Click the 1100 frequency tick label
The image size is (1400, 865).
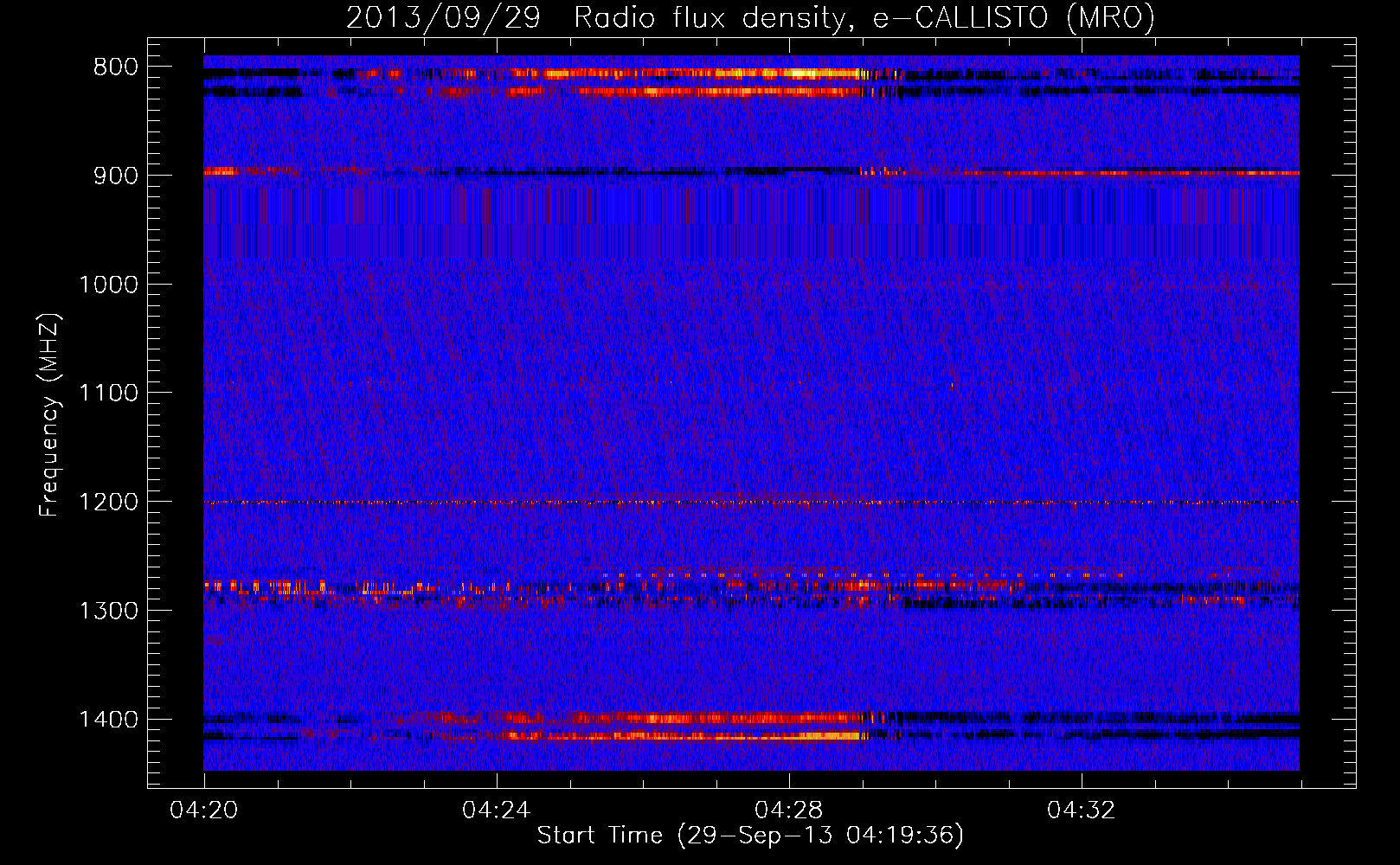coord(108,394)
